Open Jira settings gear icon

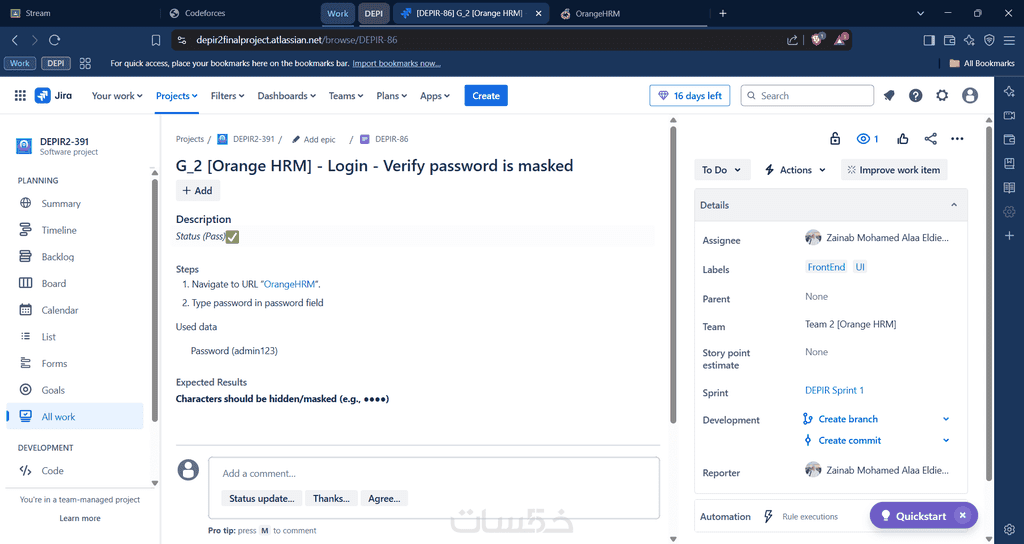(x=942, y=95)
